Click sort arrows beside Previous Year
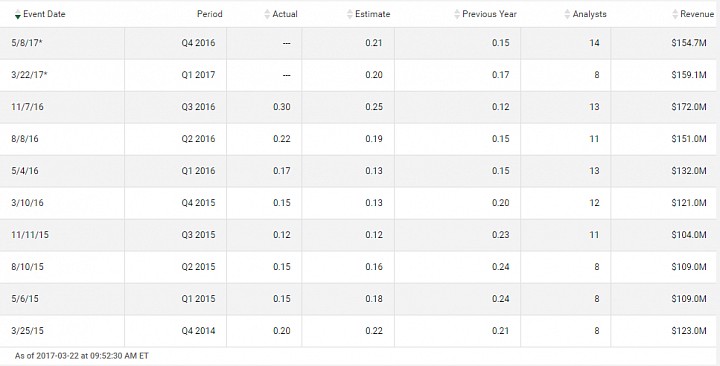 point(457,14)
